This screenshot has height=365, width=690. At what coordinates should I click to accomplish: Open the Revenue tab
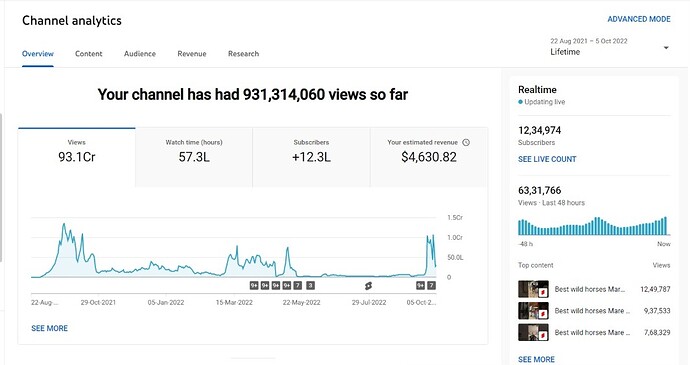click(192, 54)
